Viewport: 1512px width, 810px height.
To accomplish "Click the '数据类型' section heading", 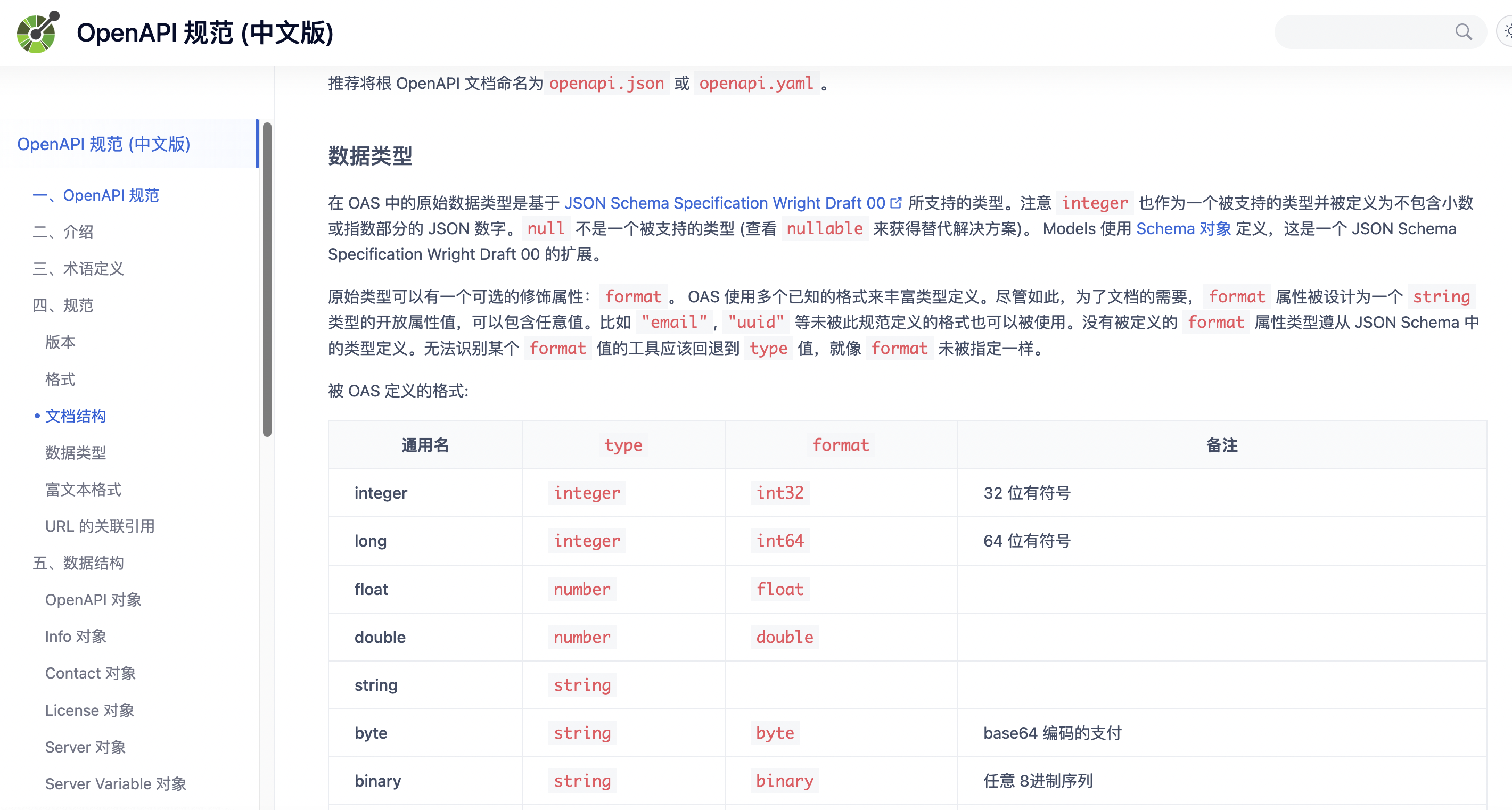I will tap(370, 156).
